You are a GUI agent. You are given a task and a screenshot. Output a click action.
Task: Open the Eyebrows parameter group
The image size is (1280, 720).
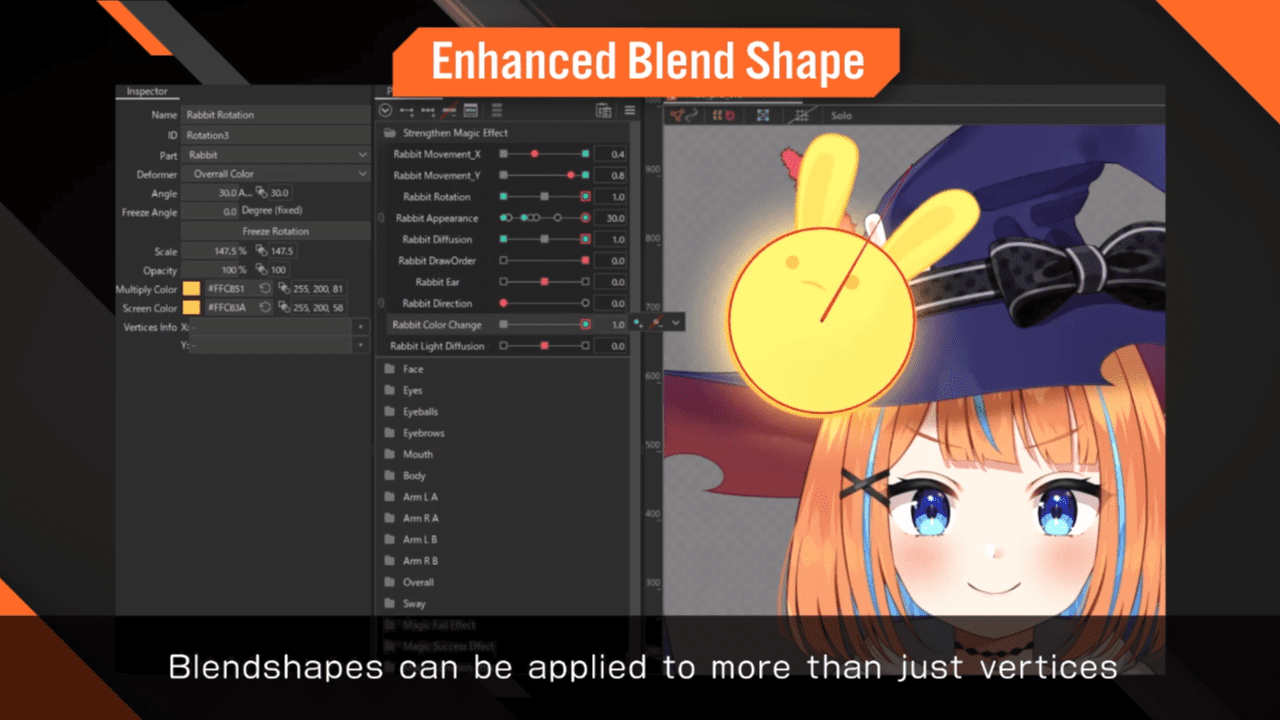pos(421,432)
